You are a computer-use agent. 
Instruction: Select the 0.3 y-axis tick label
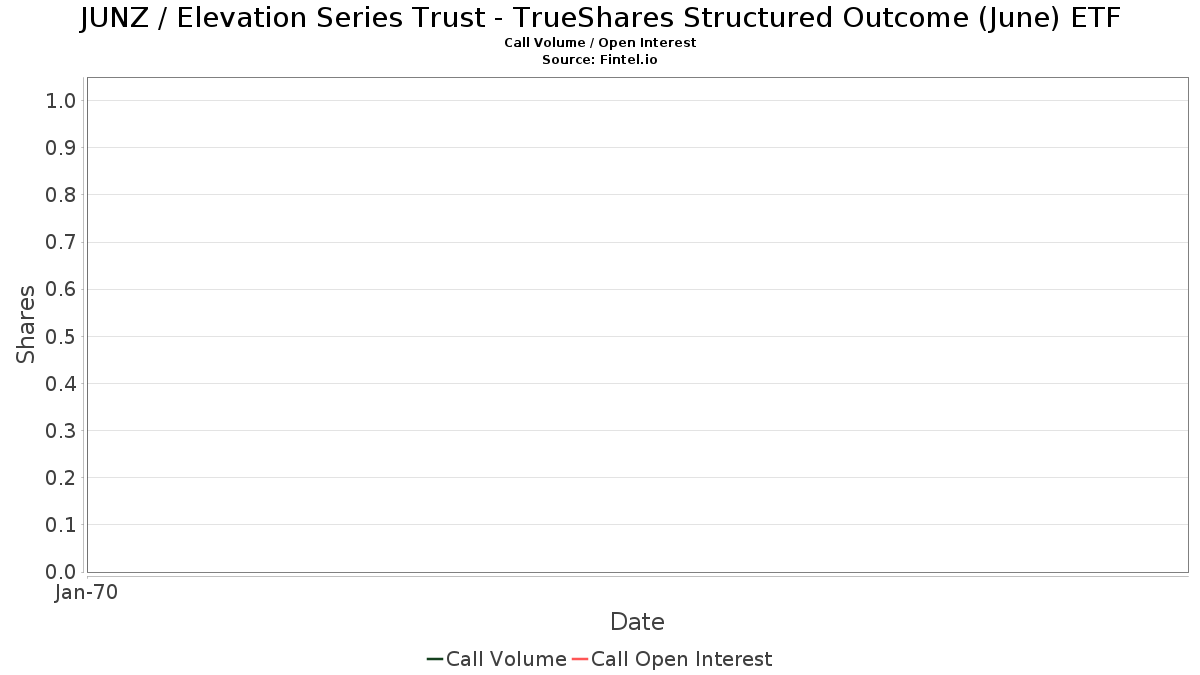61,431
